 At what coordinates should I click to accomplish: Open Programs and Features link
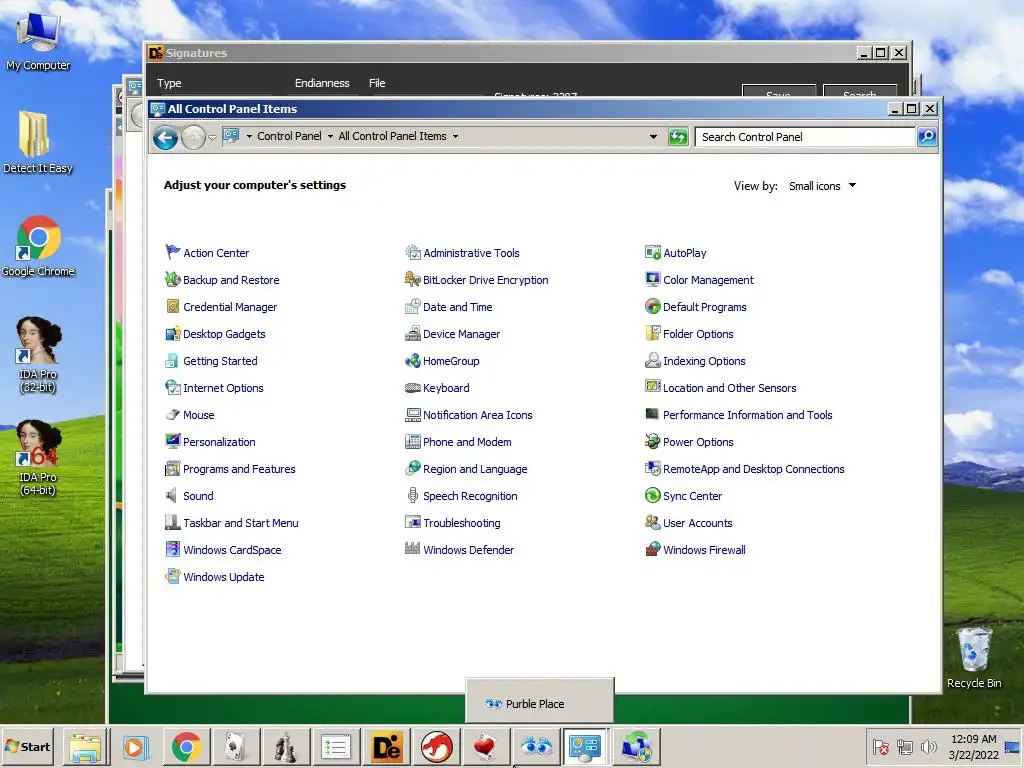(239, 469)
